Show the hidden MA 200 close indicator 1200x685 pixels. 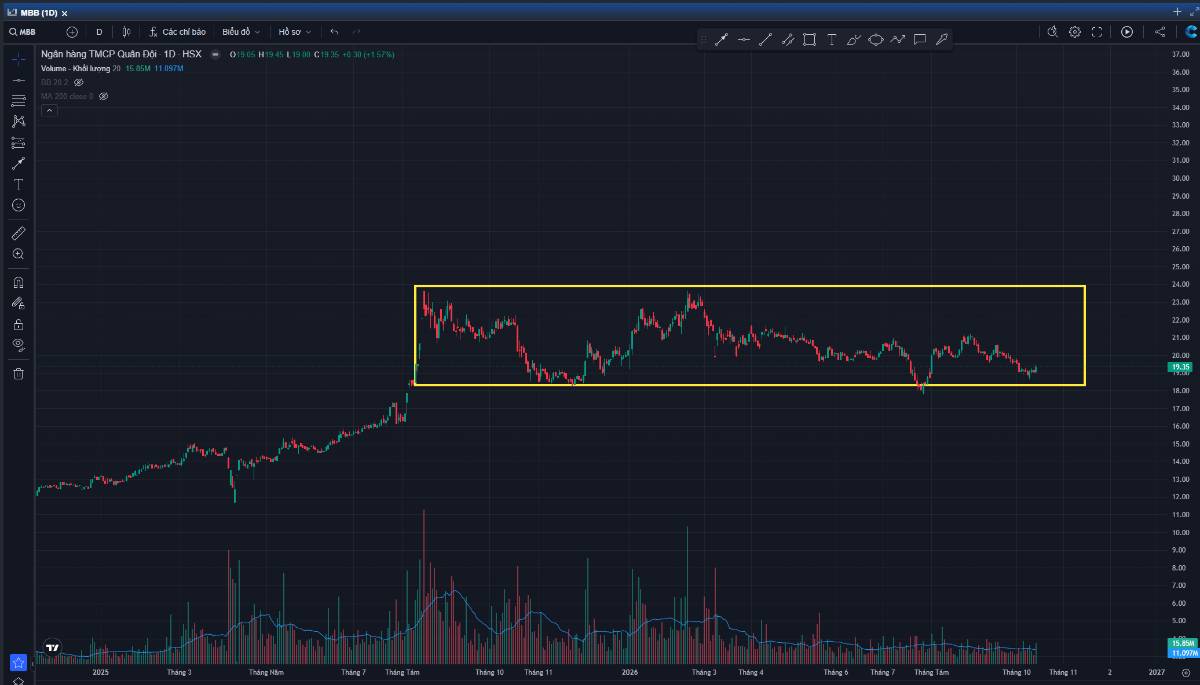pyautogui.click(x=103, y=96)
